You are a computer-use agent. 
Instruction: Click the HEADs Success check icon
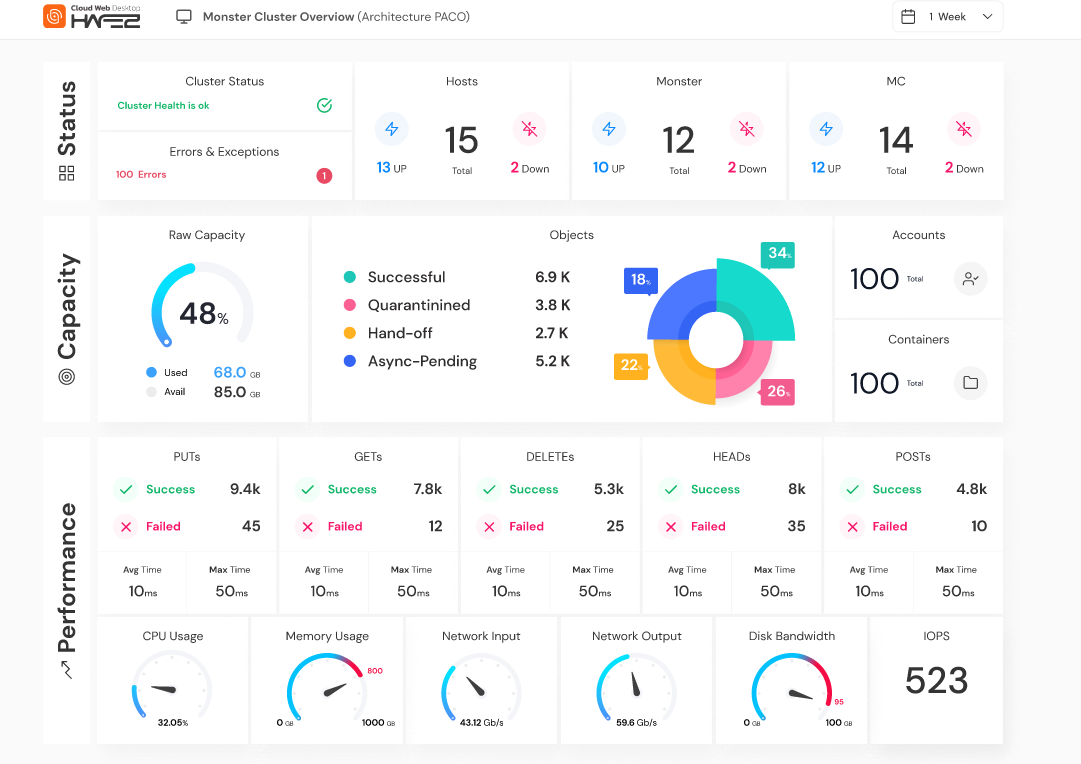click(671, 490)
